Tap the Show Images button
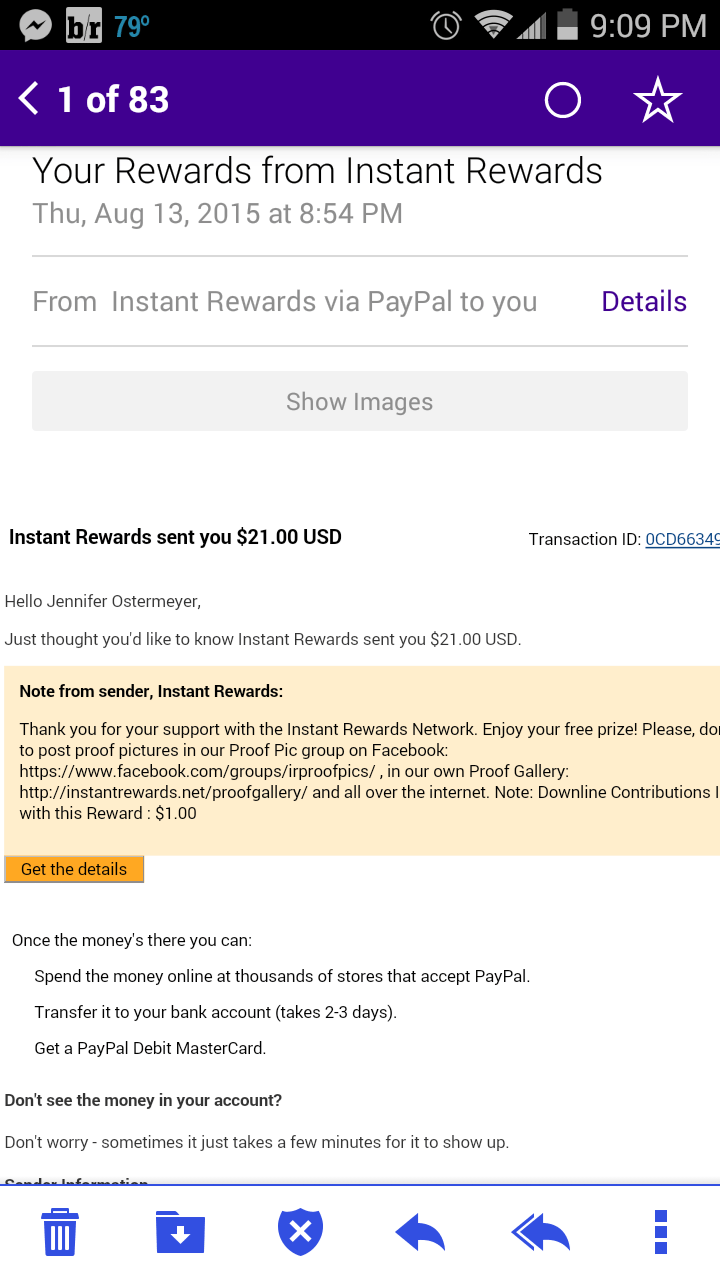The height and width of the screenshot is (1280, 720). coord(360,401)
